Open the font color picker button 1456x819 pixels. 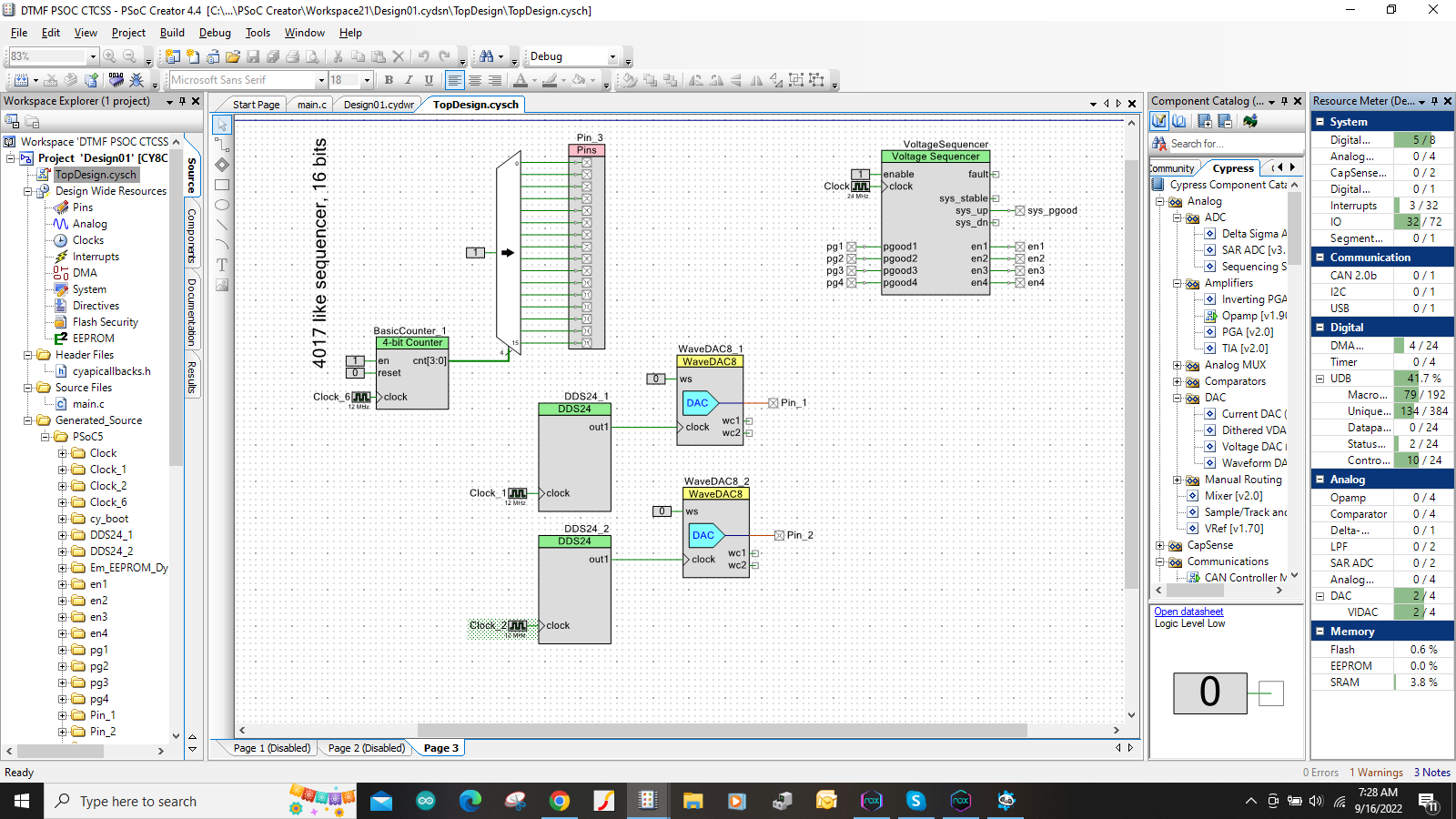click(x=521, y=80)
